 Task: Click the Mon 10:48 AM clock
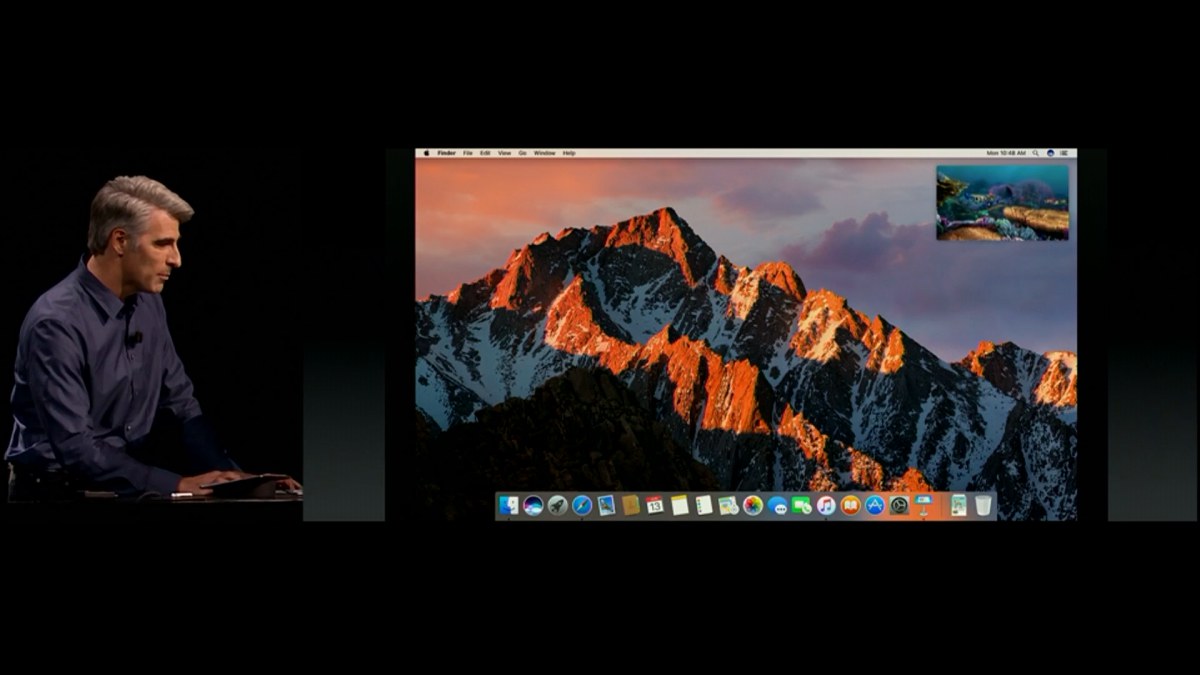pyautogui.click(x=1006, y=153)
